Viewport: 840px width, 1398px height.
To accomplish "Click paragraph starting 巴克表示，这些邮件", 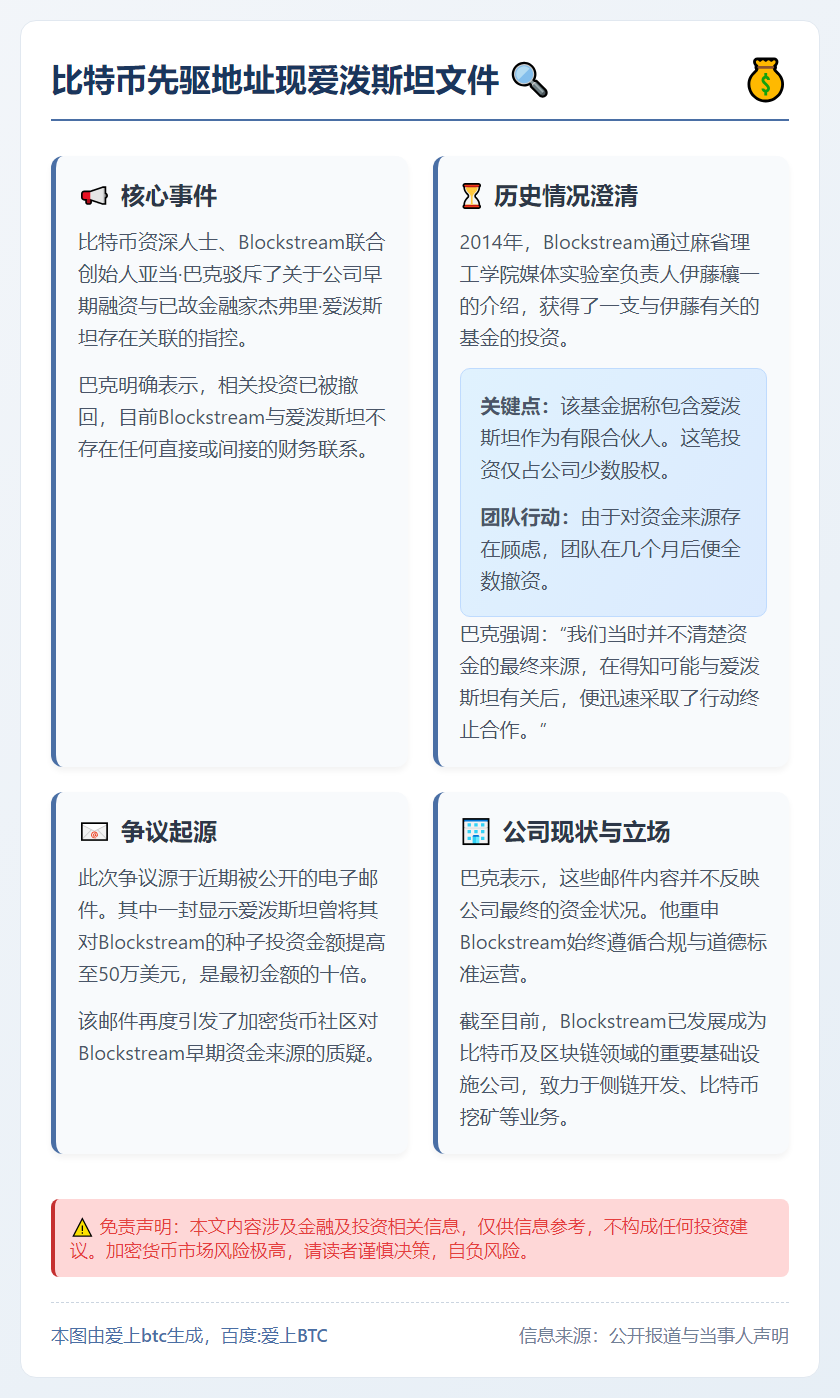I will pyautogui.click(x=613, y=927).
